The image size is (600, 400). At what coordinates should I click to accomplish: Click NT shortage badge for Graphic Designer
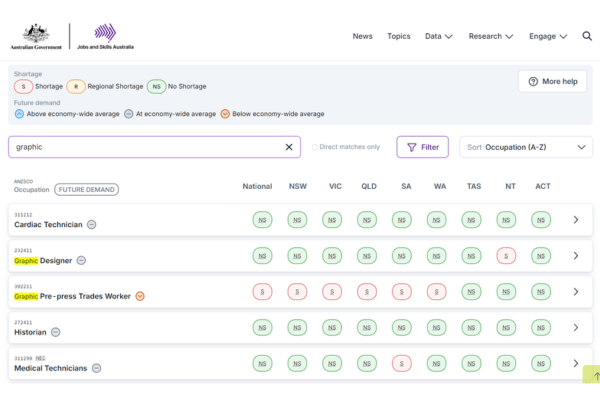(506, 256)
